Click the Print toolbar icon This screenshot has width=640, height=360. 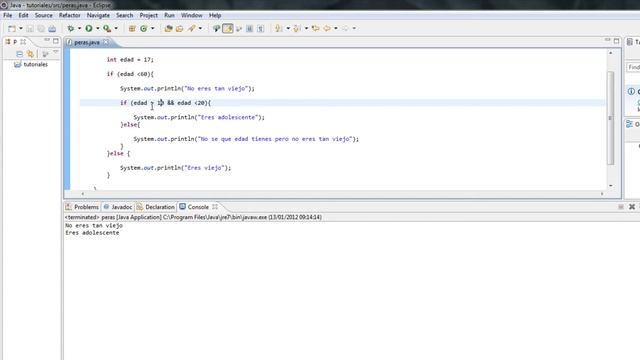(x=52, y=29)
